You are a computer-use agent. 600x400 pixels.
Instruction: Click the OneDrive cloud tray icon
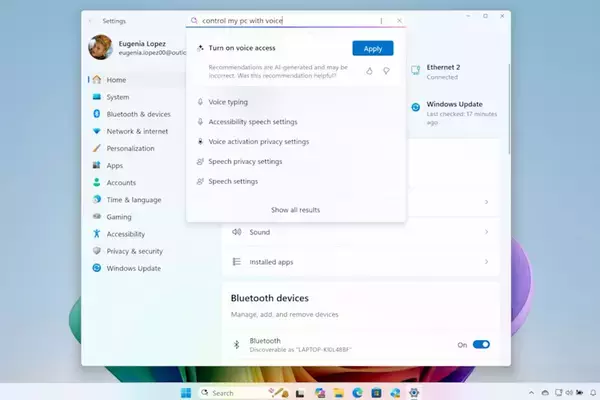[545, 393]
